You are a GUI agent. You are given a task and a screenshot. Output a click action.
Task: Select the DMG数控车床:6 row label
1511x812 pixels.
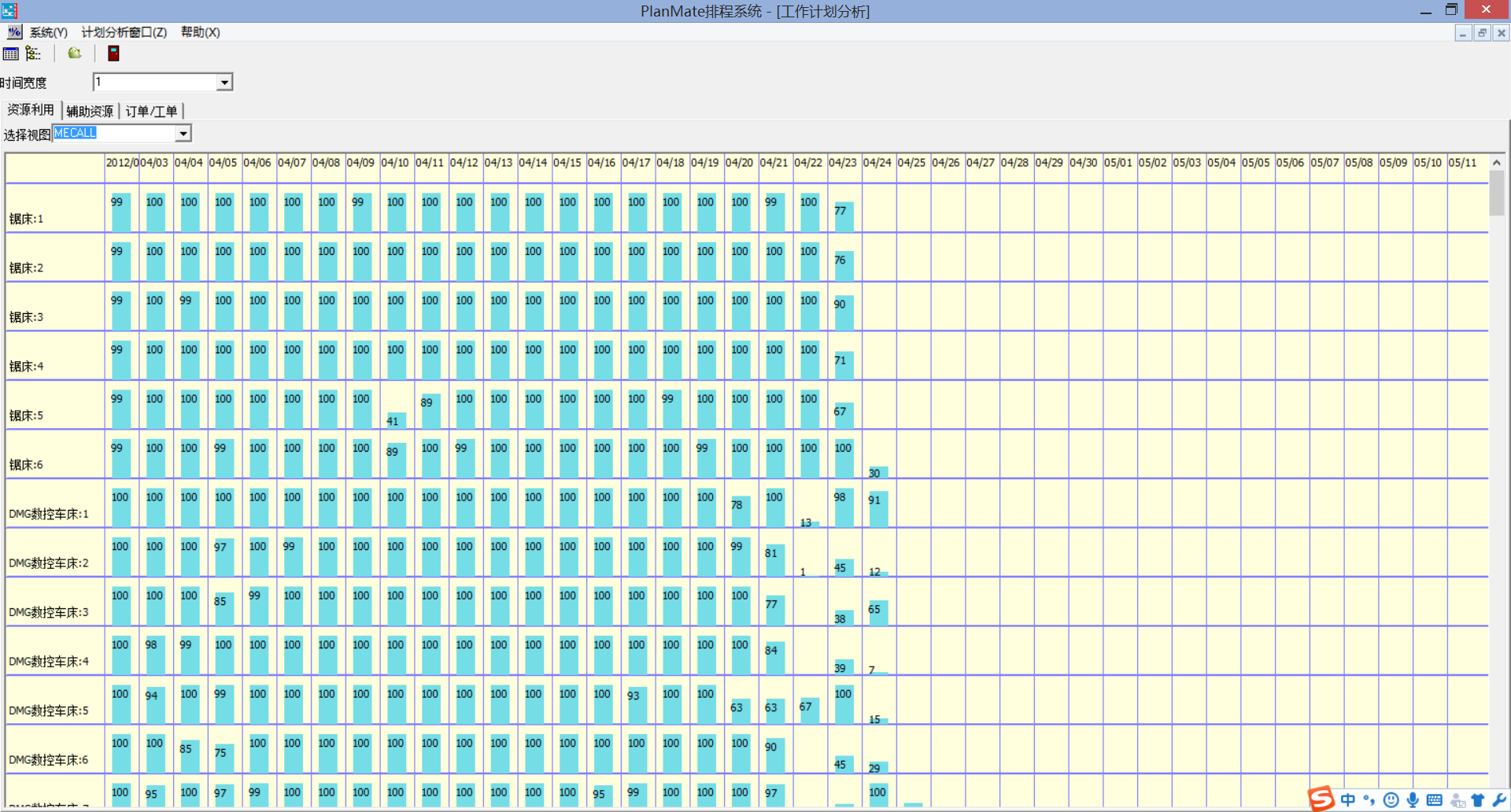pyautogui.click(x=49, y=760)
